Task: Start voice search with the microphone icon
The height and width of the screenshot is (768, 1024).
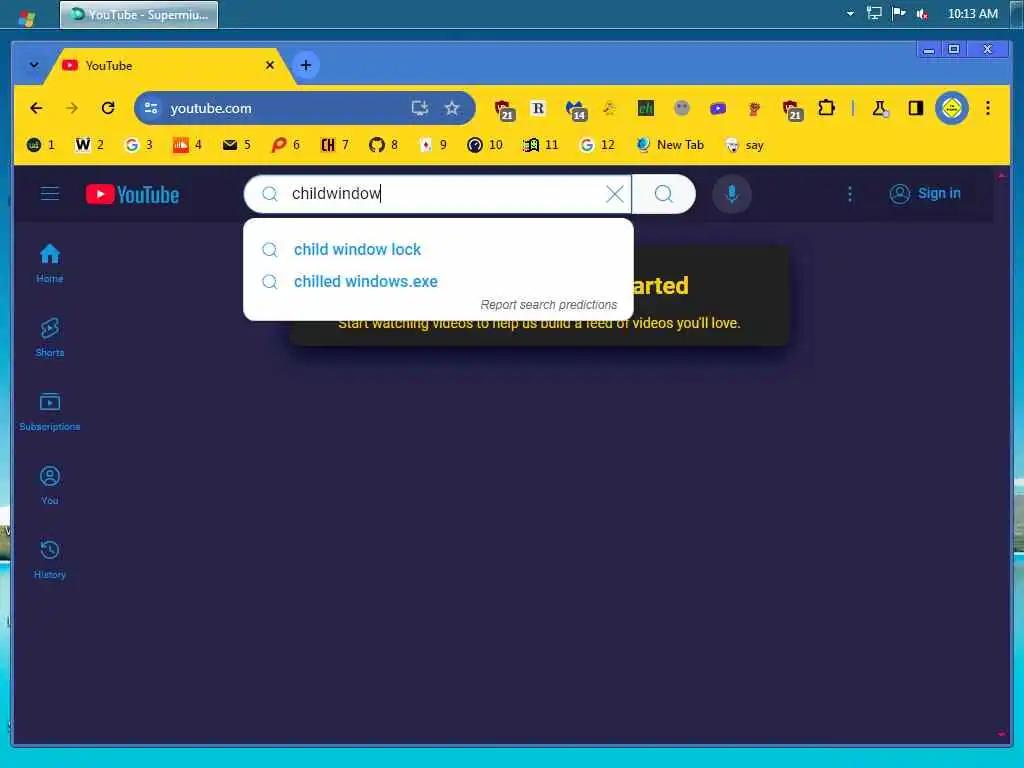Action: pos(731,194)
